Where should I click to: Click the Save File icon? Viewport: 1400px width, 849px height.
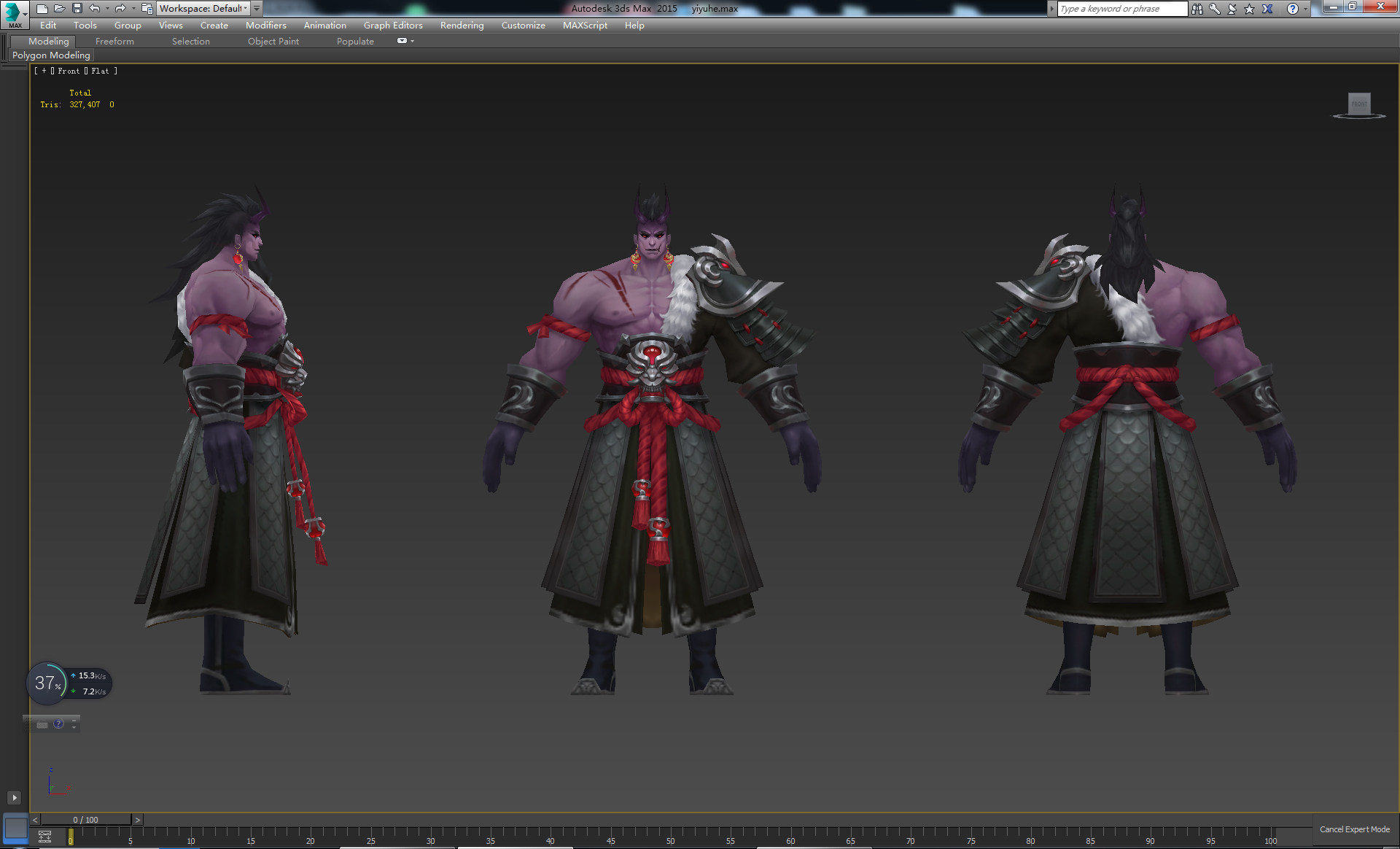(77, 8)
